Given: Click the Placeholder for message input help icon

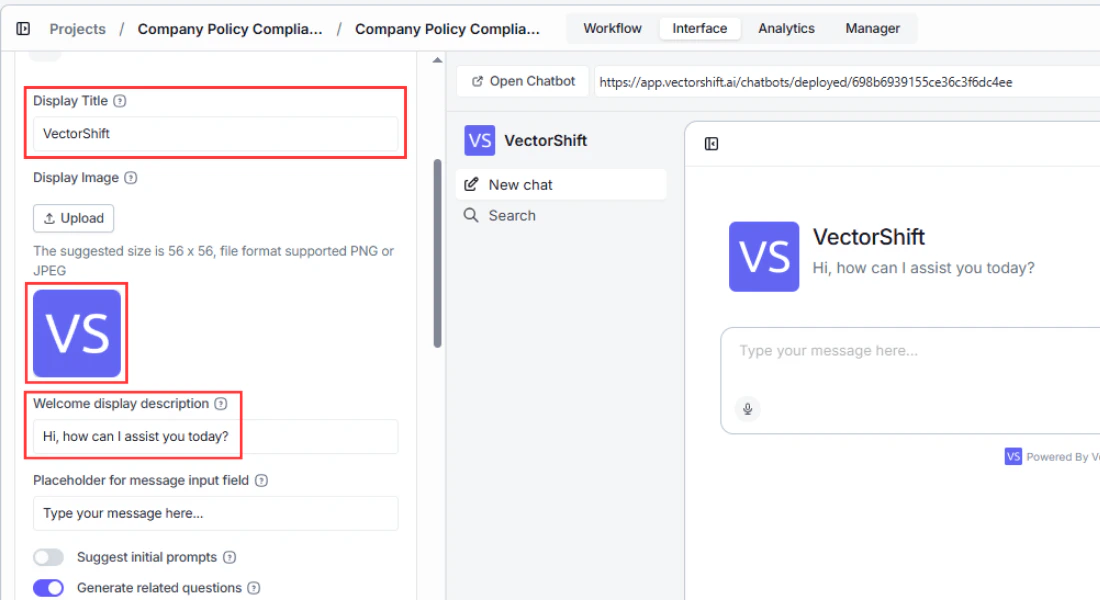Looking at the screenshot, I should point(262,481).
